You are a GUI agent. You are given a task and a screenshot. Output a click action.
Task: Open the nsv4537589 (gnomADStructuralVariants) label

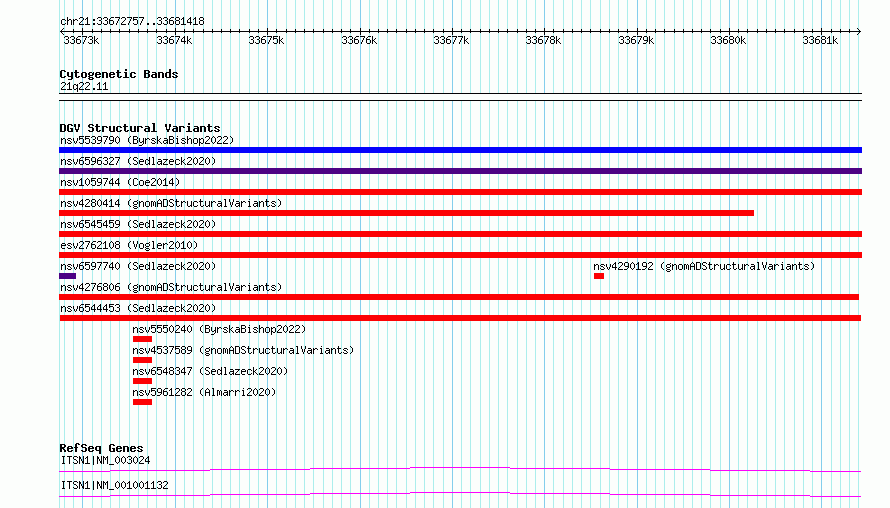click(x=243, y=350)
